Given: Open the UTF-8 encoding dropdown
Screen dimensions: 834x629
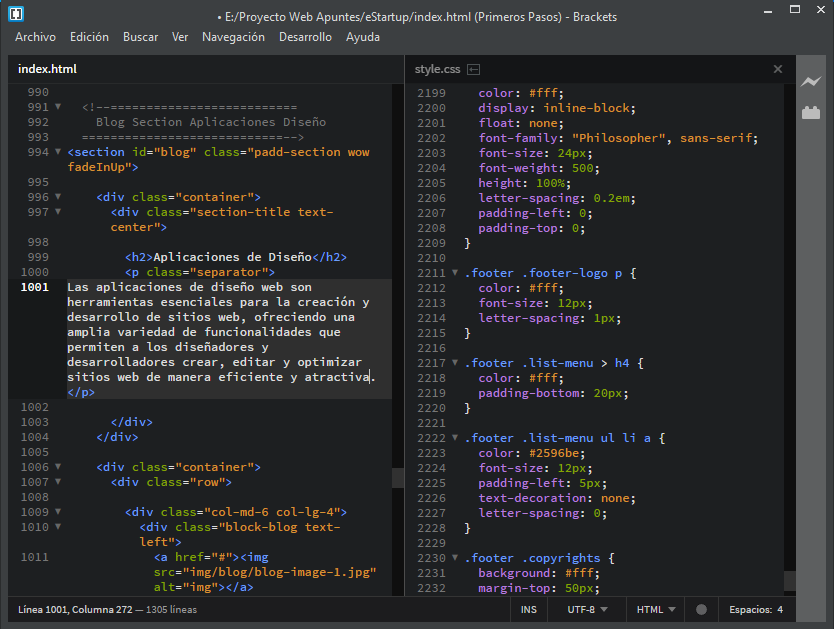Looking at the screenshot, I should click(x=587, y=609).
